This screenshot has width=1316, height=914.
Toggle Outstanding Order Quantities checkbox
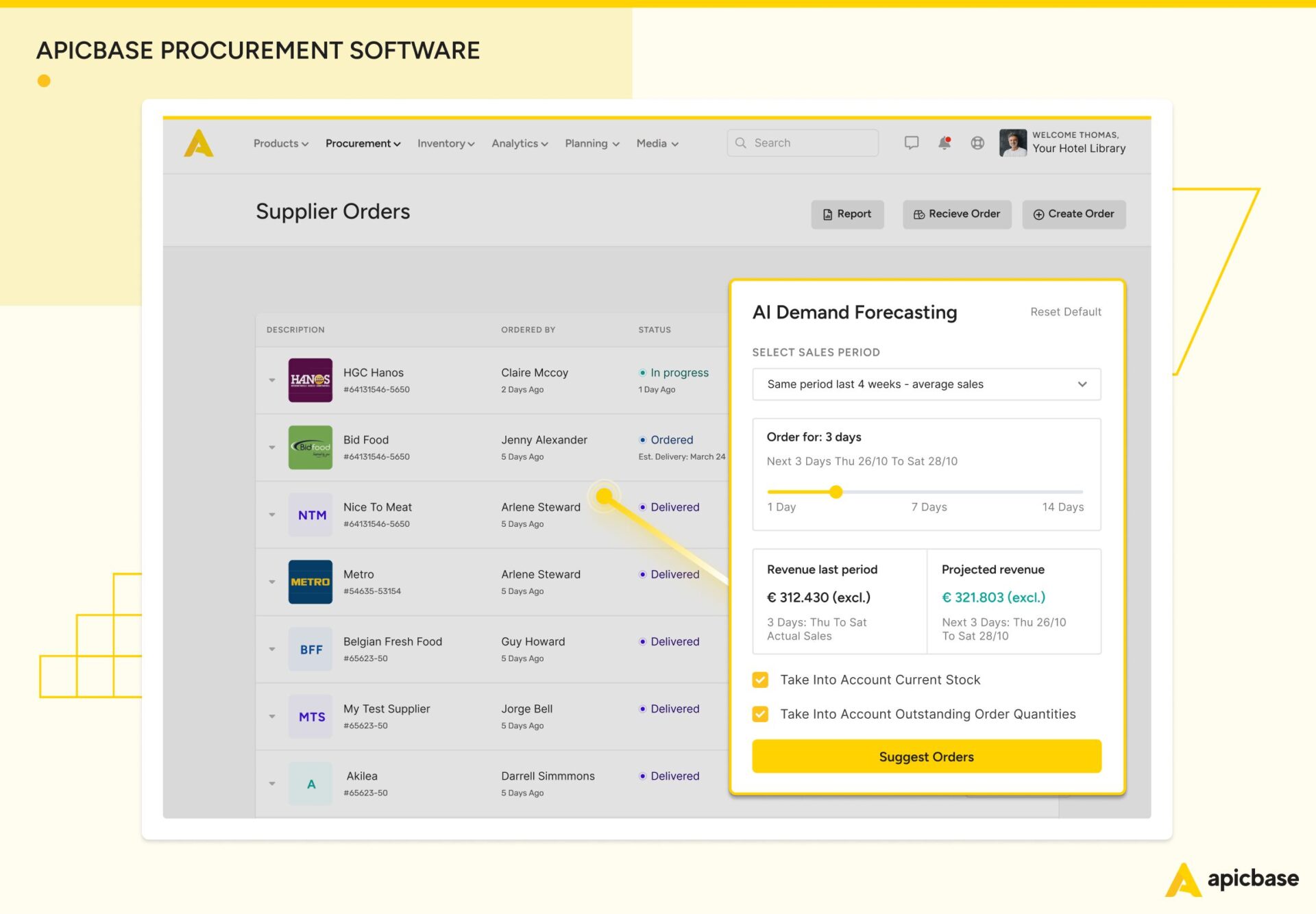pos(760,714)
